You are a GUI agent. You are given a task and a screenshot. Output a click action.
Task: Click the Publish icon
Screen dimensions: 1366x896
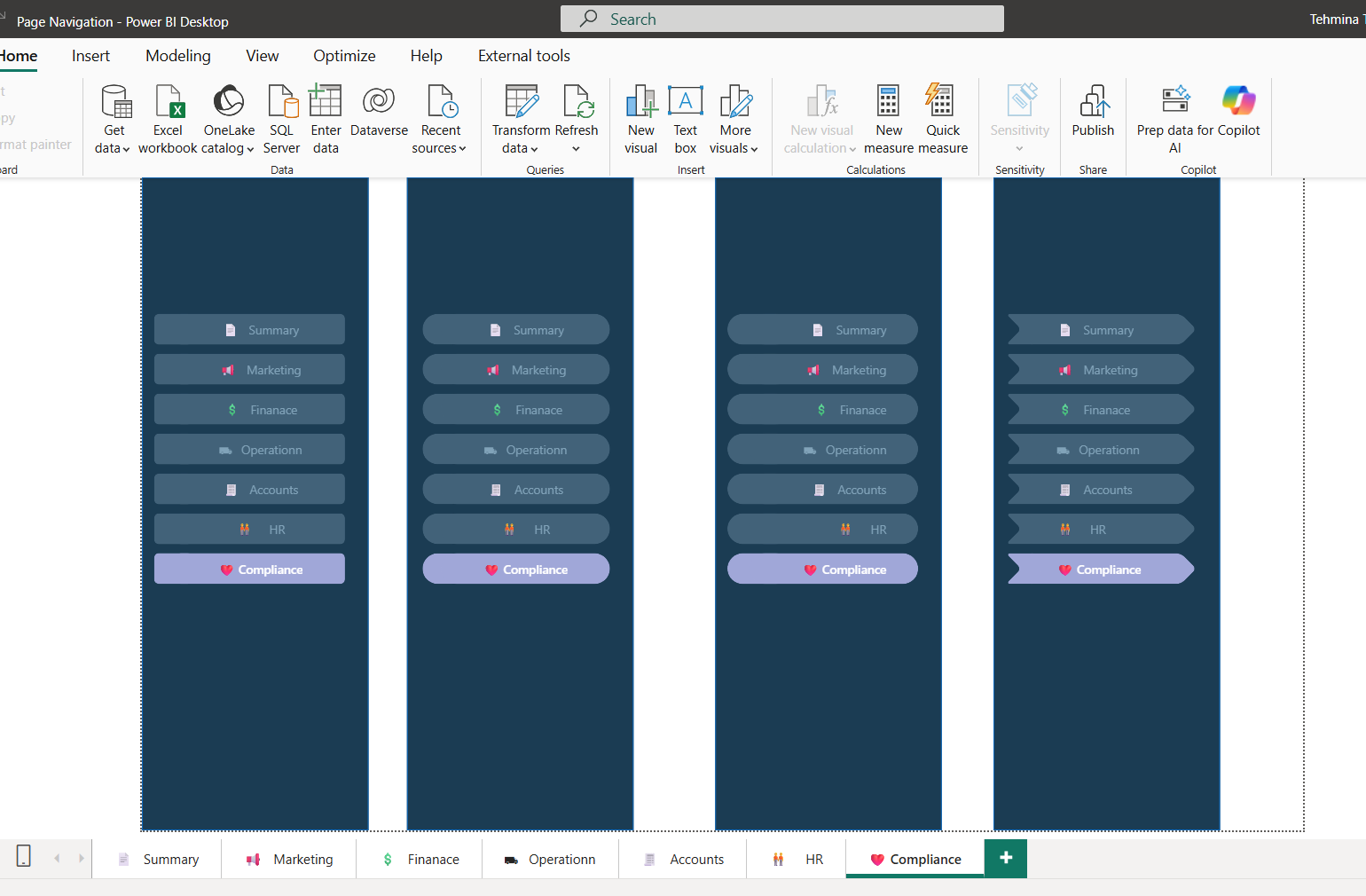[1093, 102]
